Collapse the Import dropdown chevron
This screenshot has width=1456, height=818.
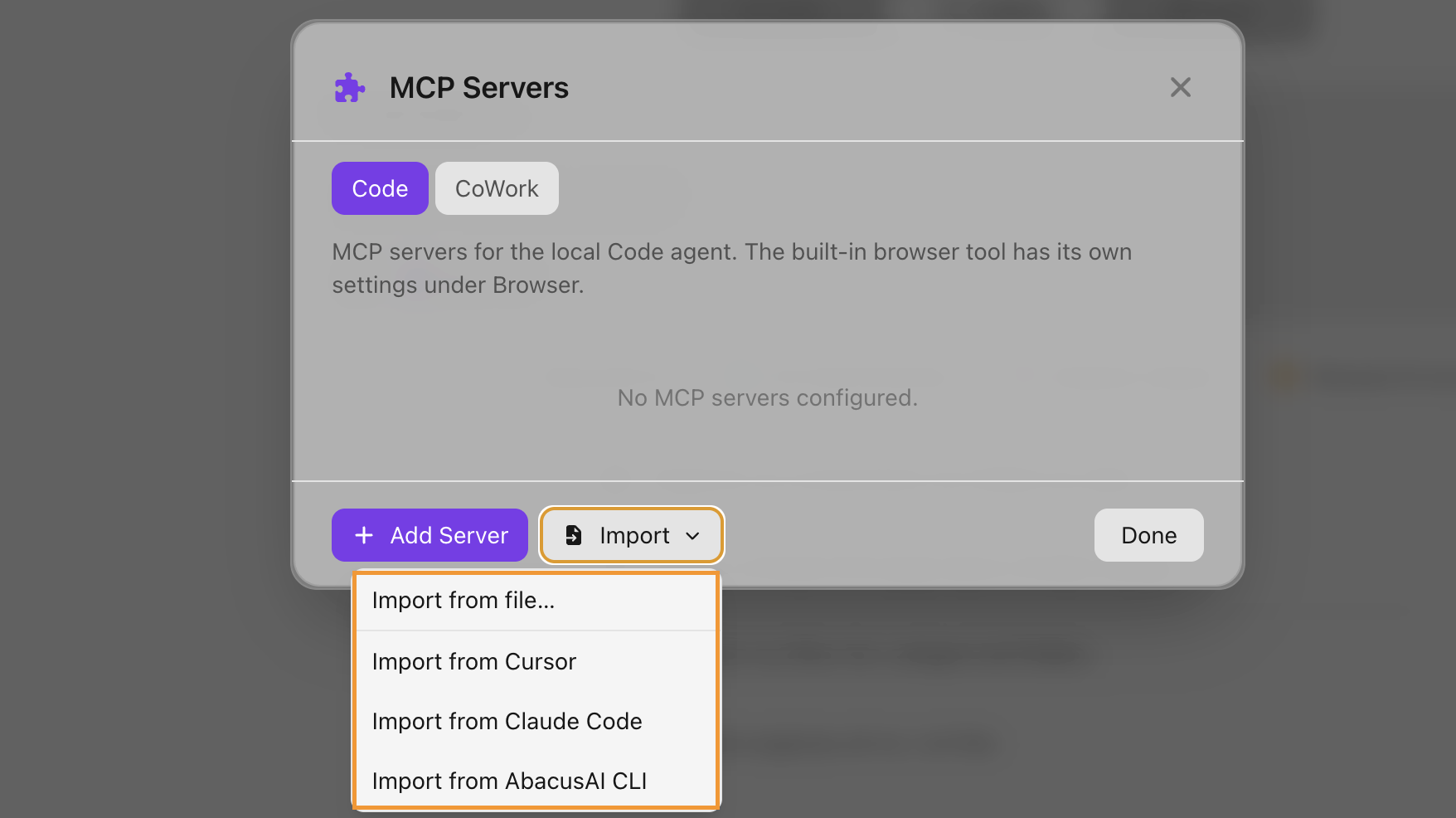692,536
